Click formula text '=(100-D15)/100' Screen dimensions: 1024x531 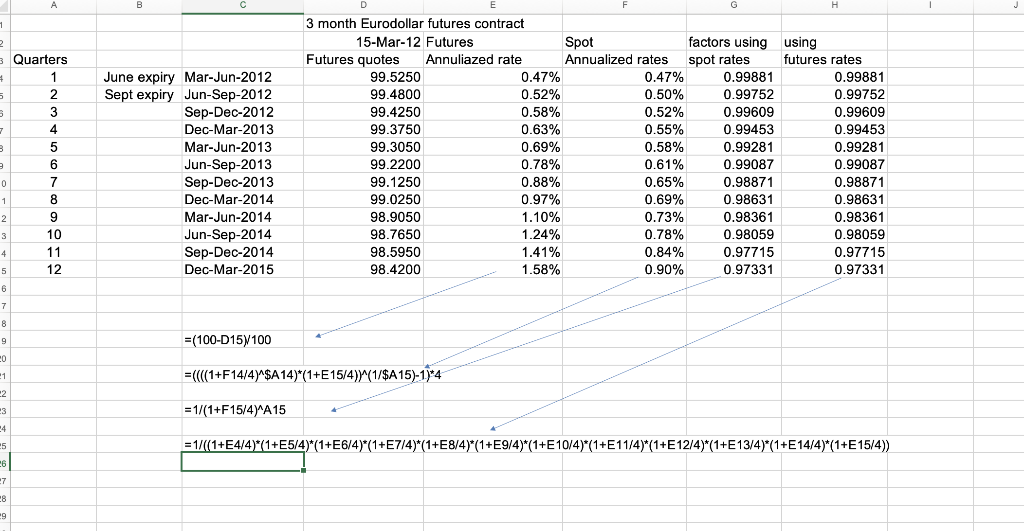pos(228,340)
